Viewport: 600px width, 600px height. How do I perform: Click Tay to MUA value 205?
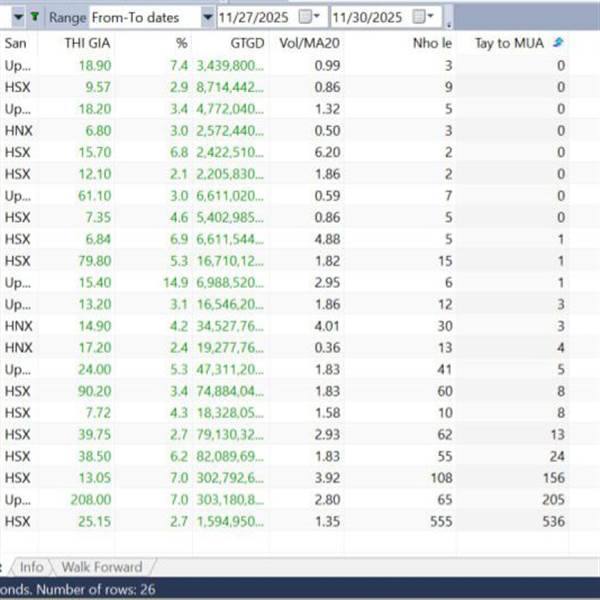pyautogui.click(x=553, y=499)
